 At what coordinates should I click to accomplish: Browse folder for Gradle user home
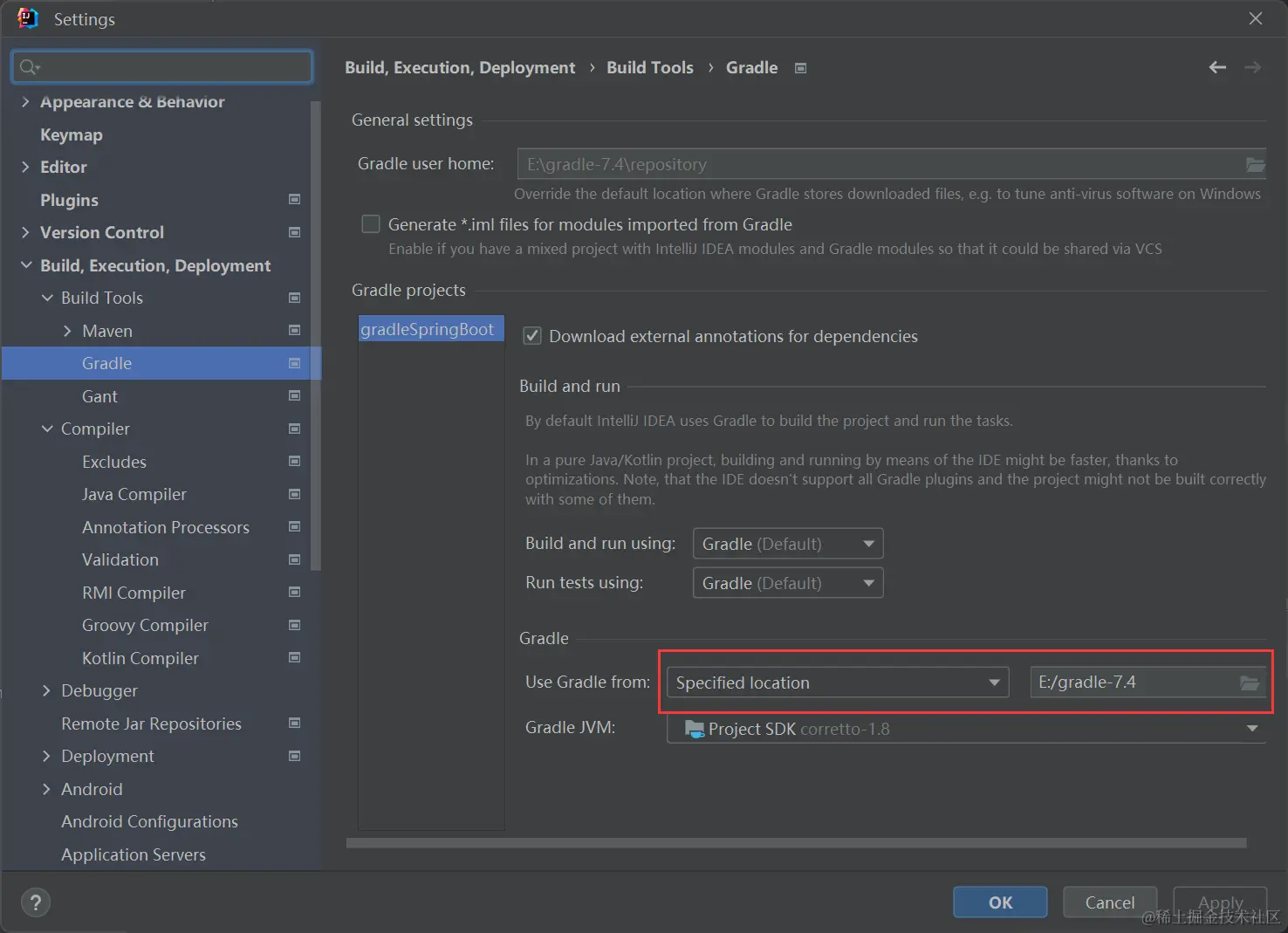(x=1255, y=164)
